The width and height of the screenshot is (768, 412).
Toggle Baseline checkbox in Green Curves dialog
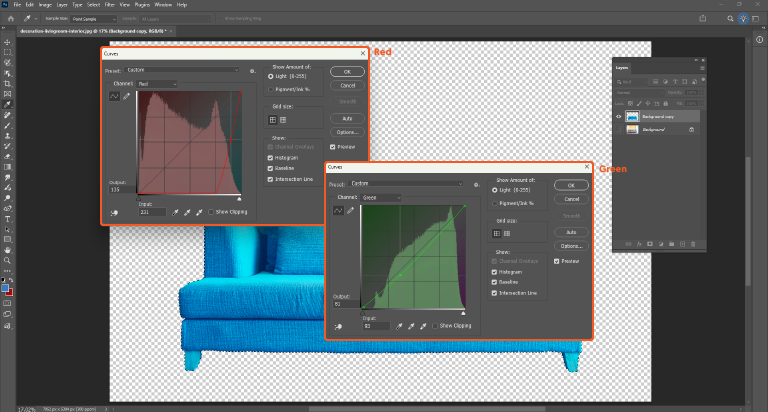tap(494, 283)
